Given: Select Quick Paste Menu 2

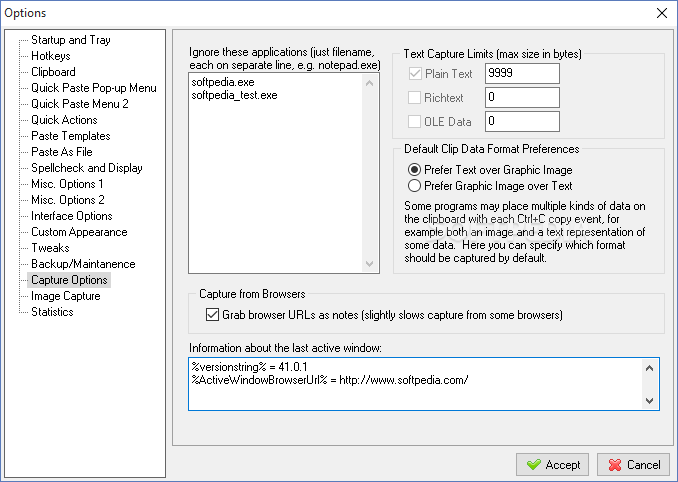Looking at the screenshot, I should point(80,104).
